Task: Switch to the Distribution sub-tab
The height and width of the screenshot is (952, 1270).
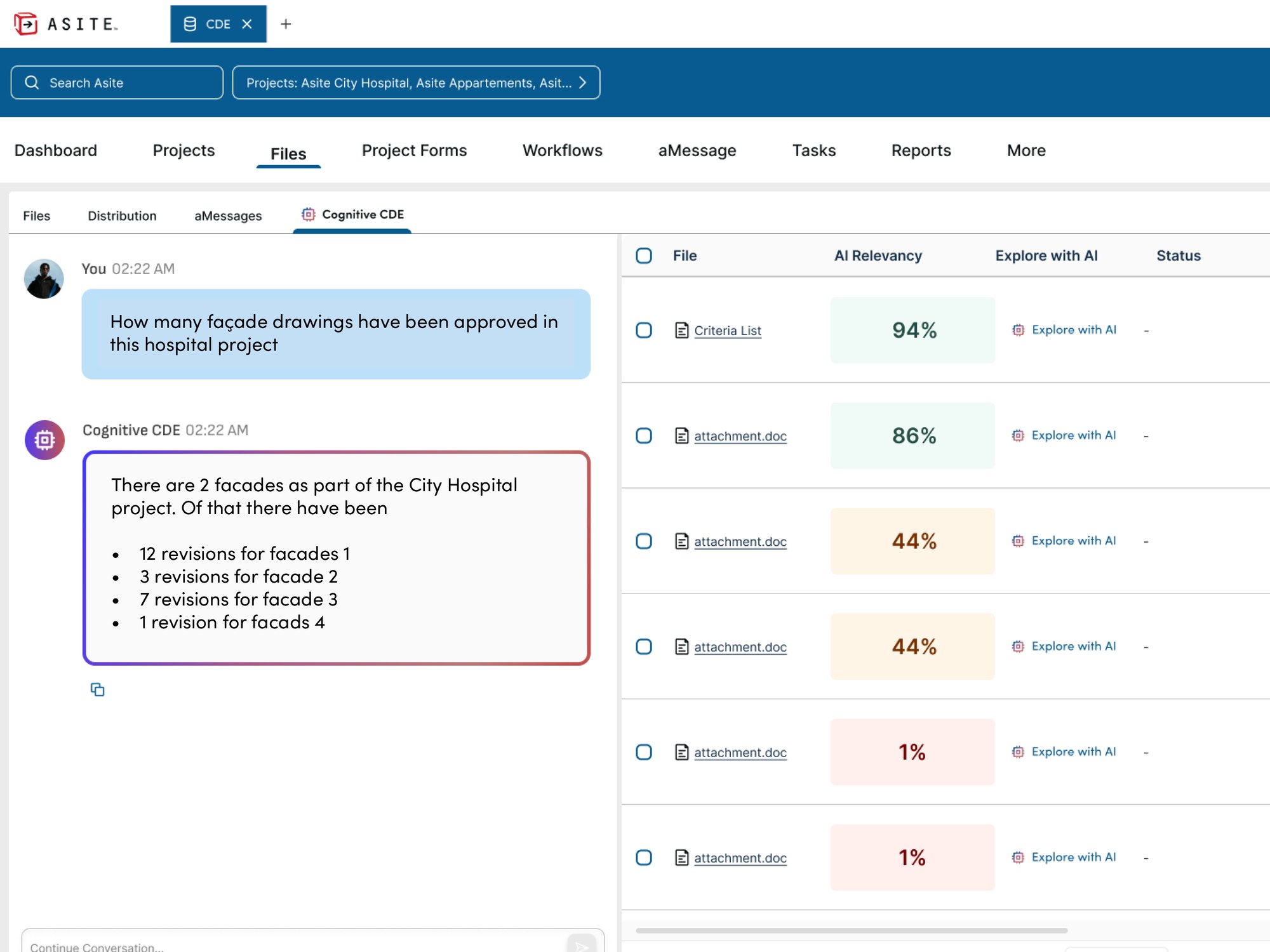Action: [122, 216]
